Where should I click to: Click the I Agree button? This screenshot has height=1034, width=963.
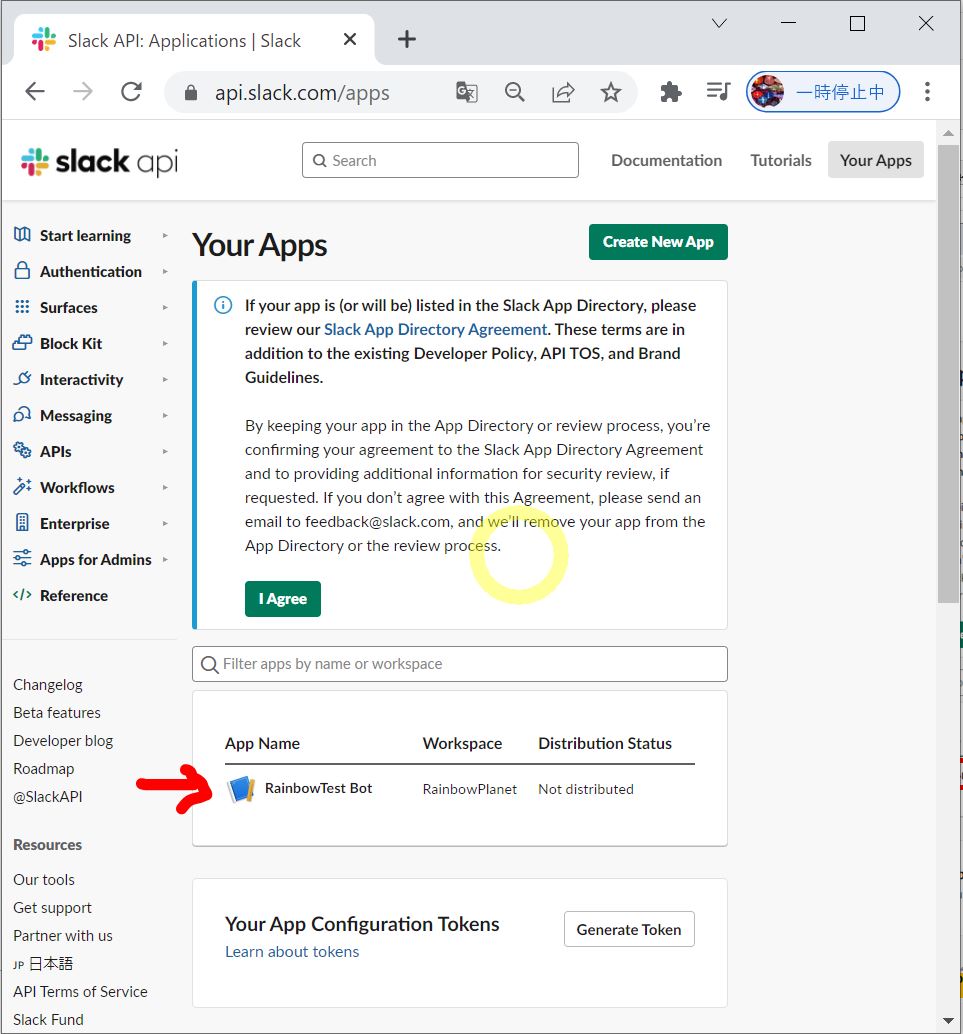283,599
